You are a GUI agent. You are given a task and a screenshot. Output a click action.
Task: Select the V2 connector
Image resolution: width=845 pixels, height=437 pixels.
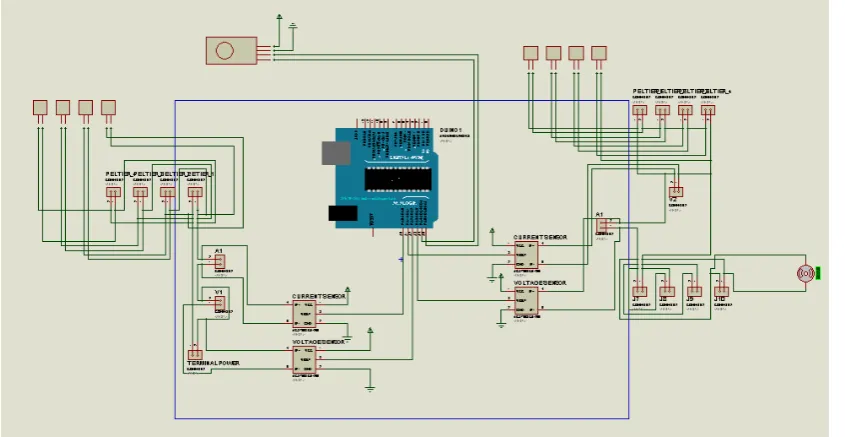(x=676, y=192)
